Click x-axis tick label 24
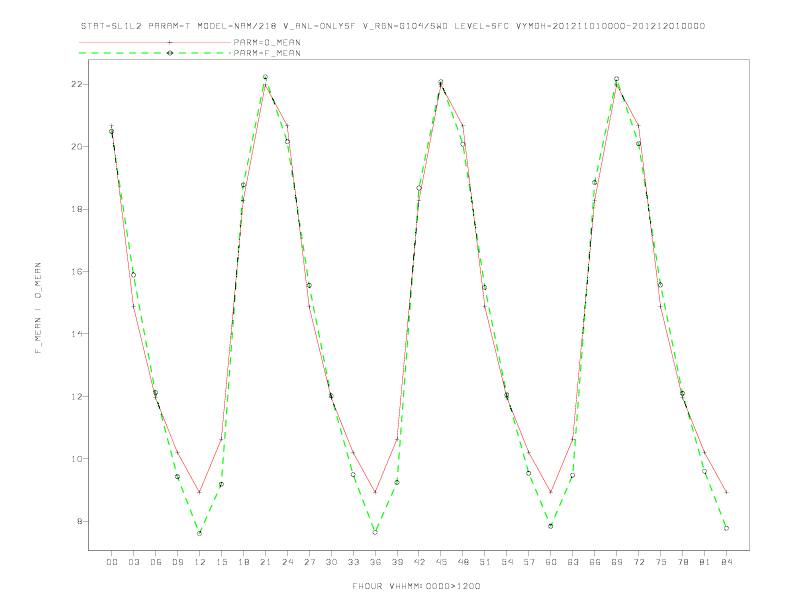The image size is (792, 612). point(287,562)
